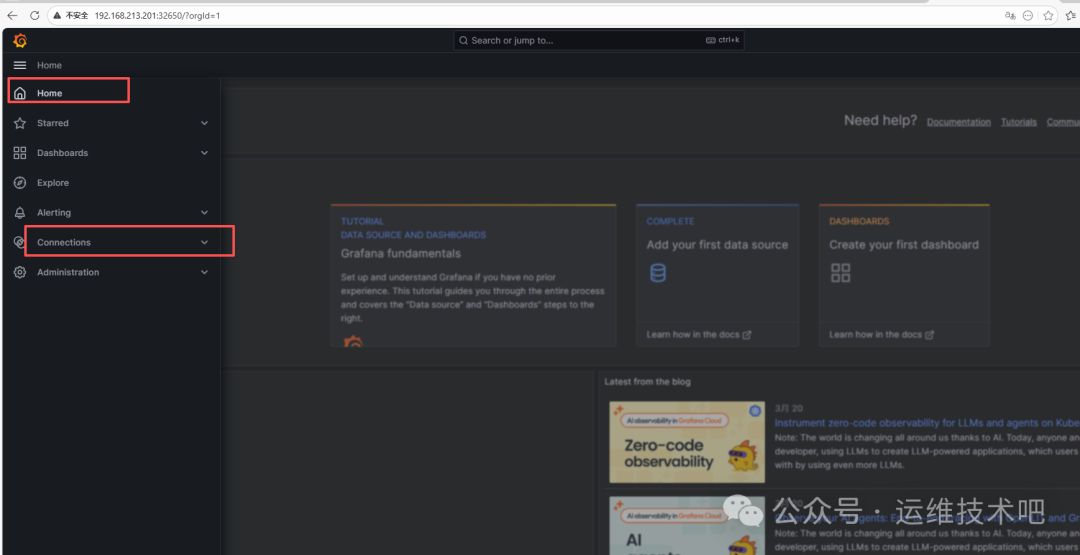Click Add your first data source card
1080x555 pixels.
coord(718,275)
